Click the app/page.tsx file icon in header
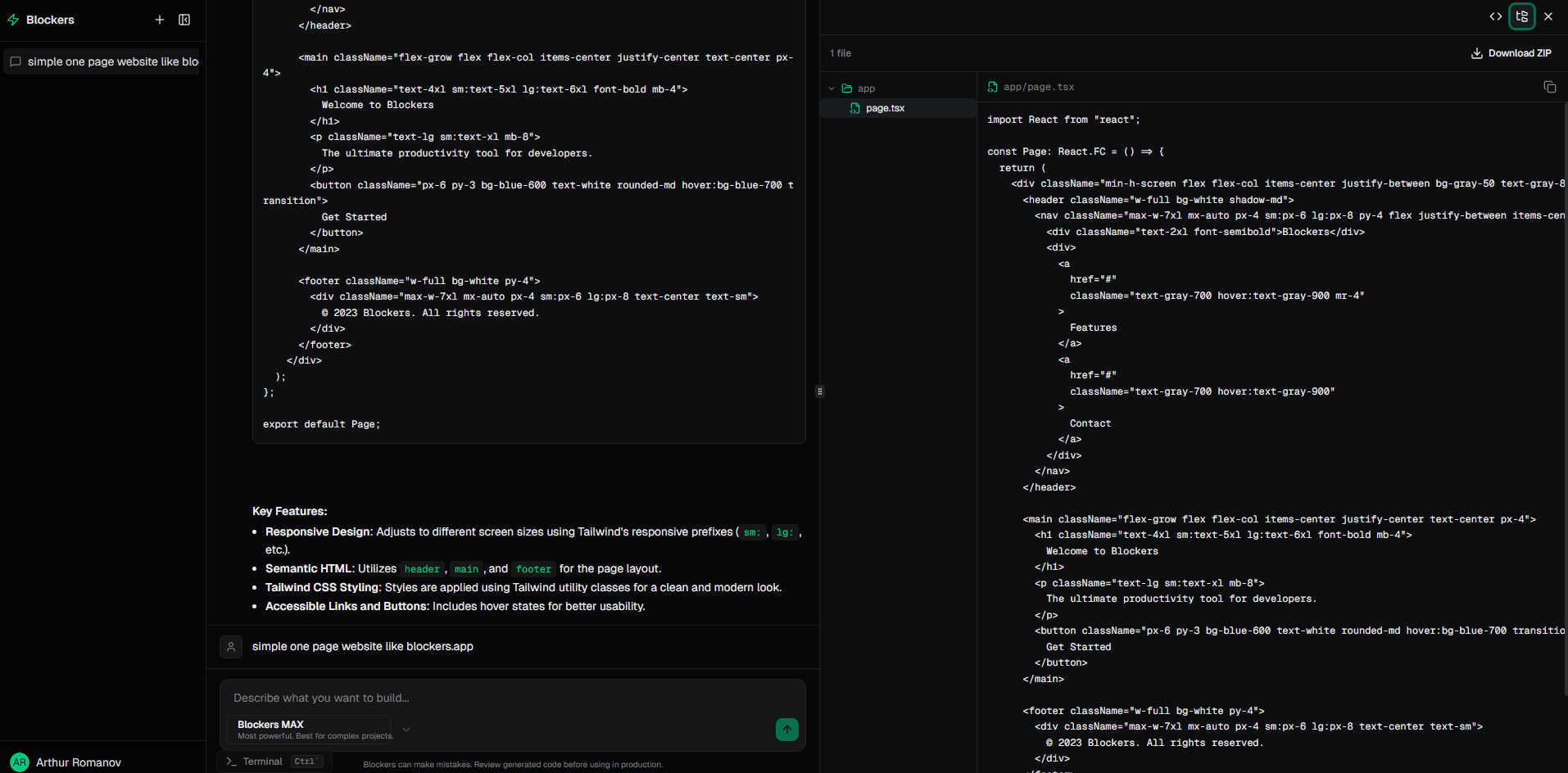The height and width of the screenshot is (773, 1568). click(x=993, y=87)
